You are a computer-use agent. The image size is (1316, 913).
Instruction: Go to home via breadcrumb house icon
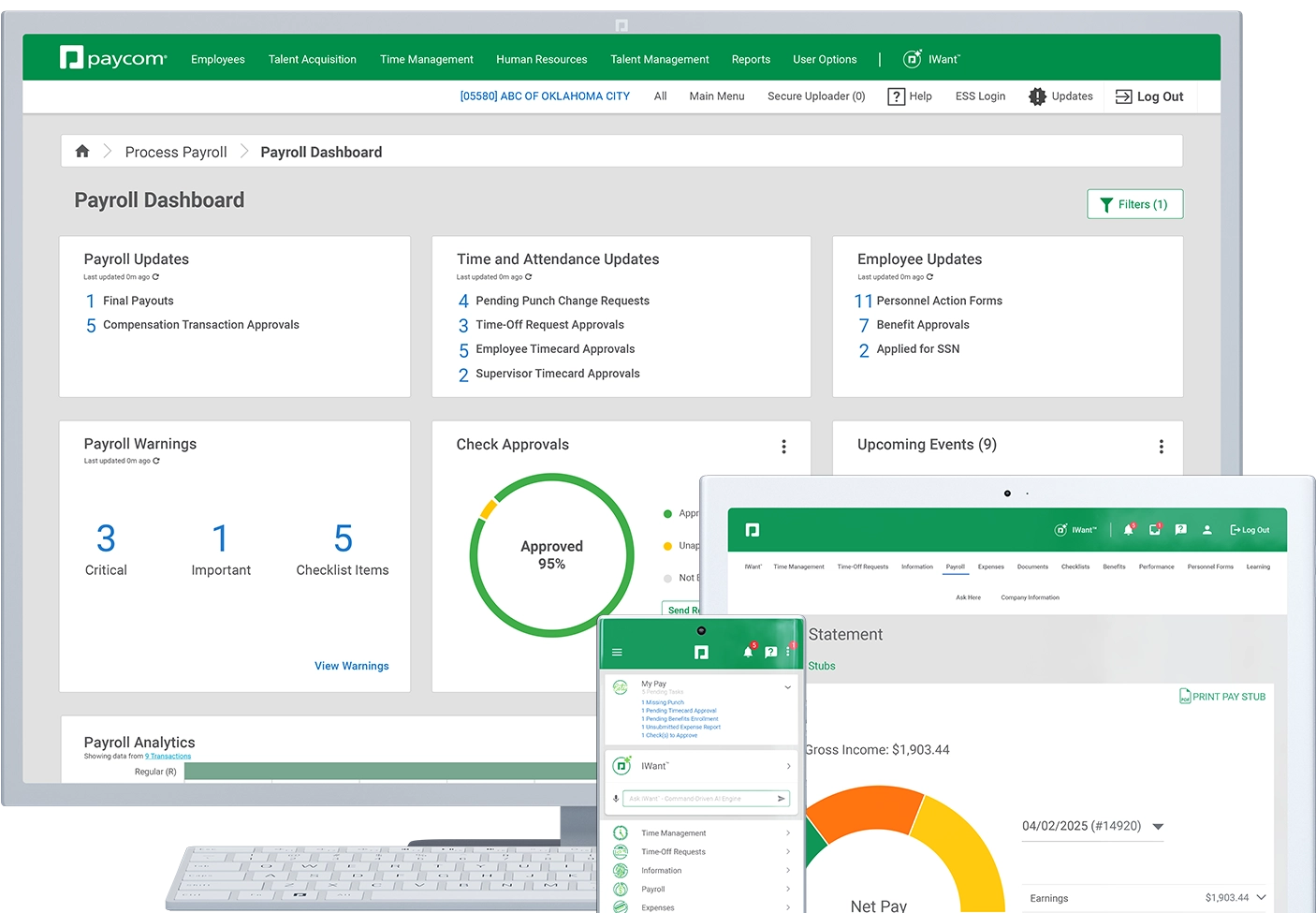(82, 152)
